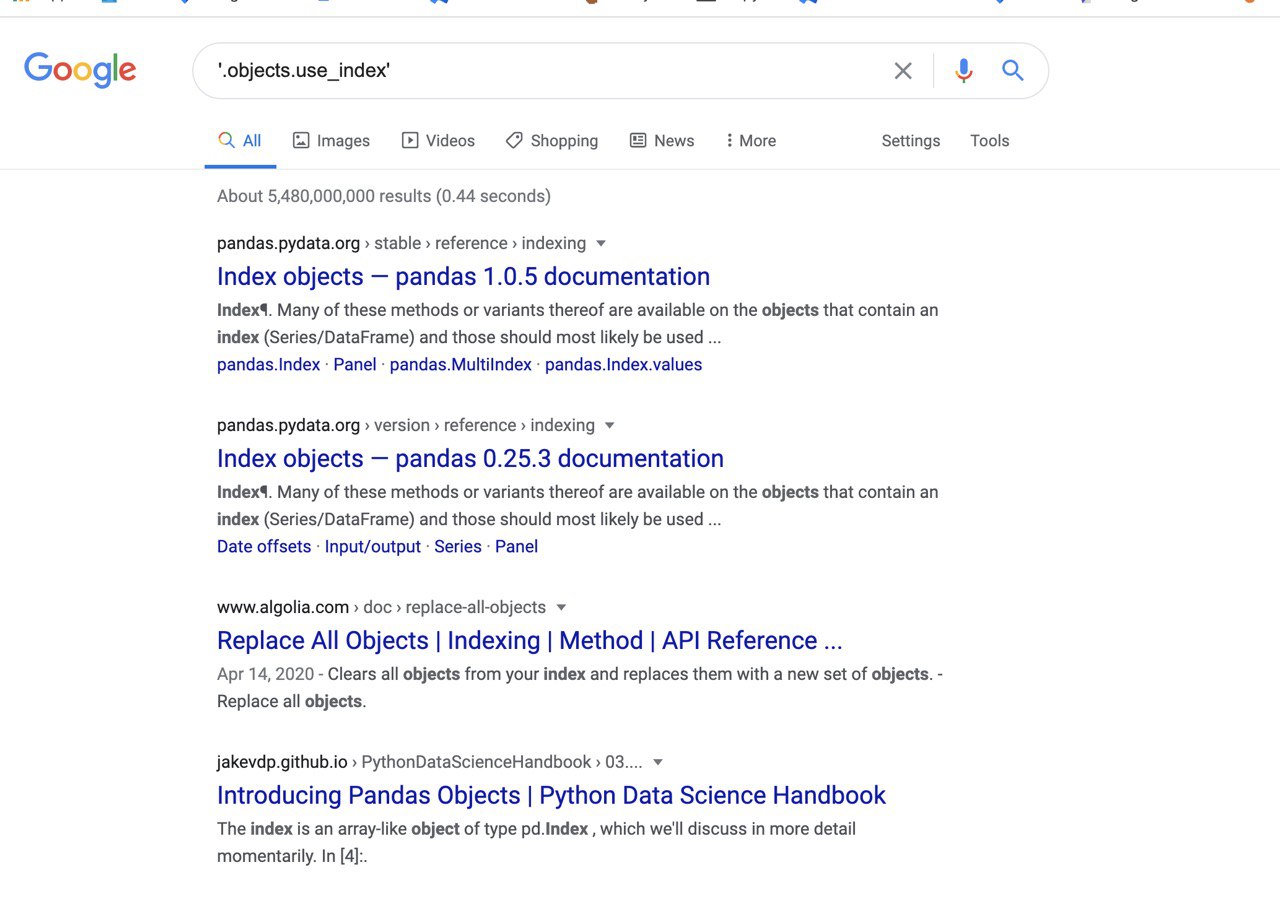
Task: Click the www.algolia.com breadcrumb URL
Action: [381, 607]
